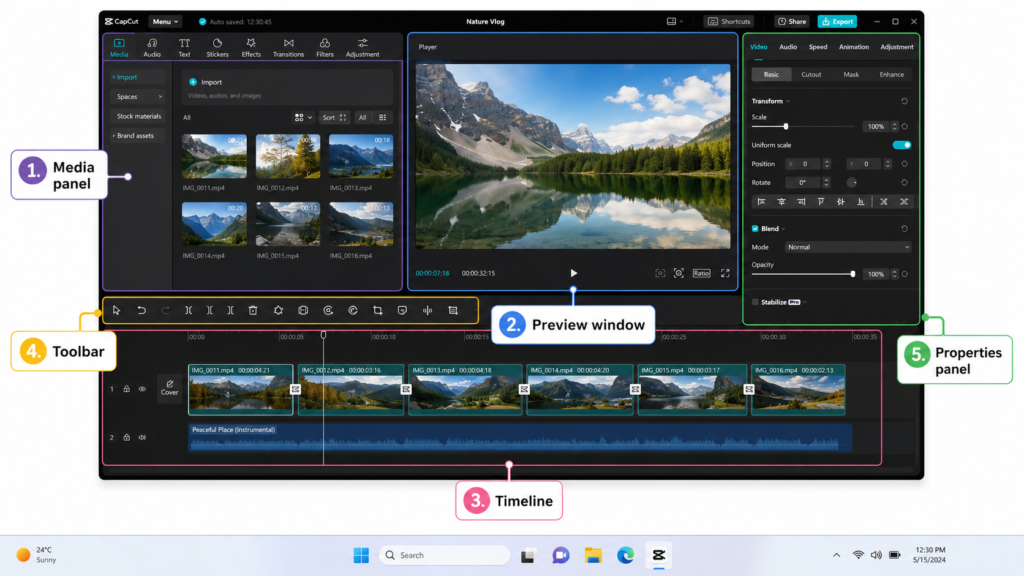Viewport: 1024px width, 576px height.
Task: Click the Rotate dial knob
Action: click(x=852, y=183)
